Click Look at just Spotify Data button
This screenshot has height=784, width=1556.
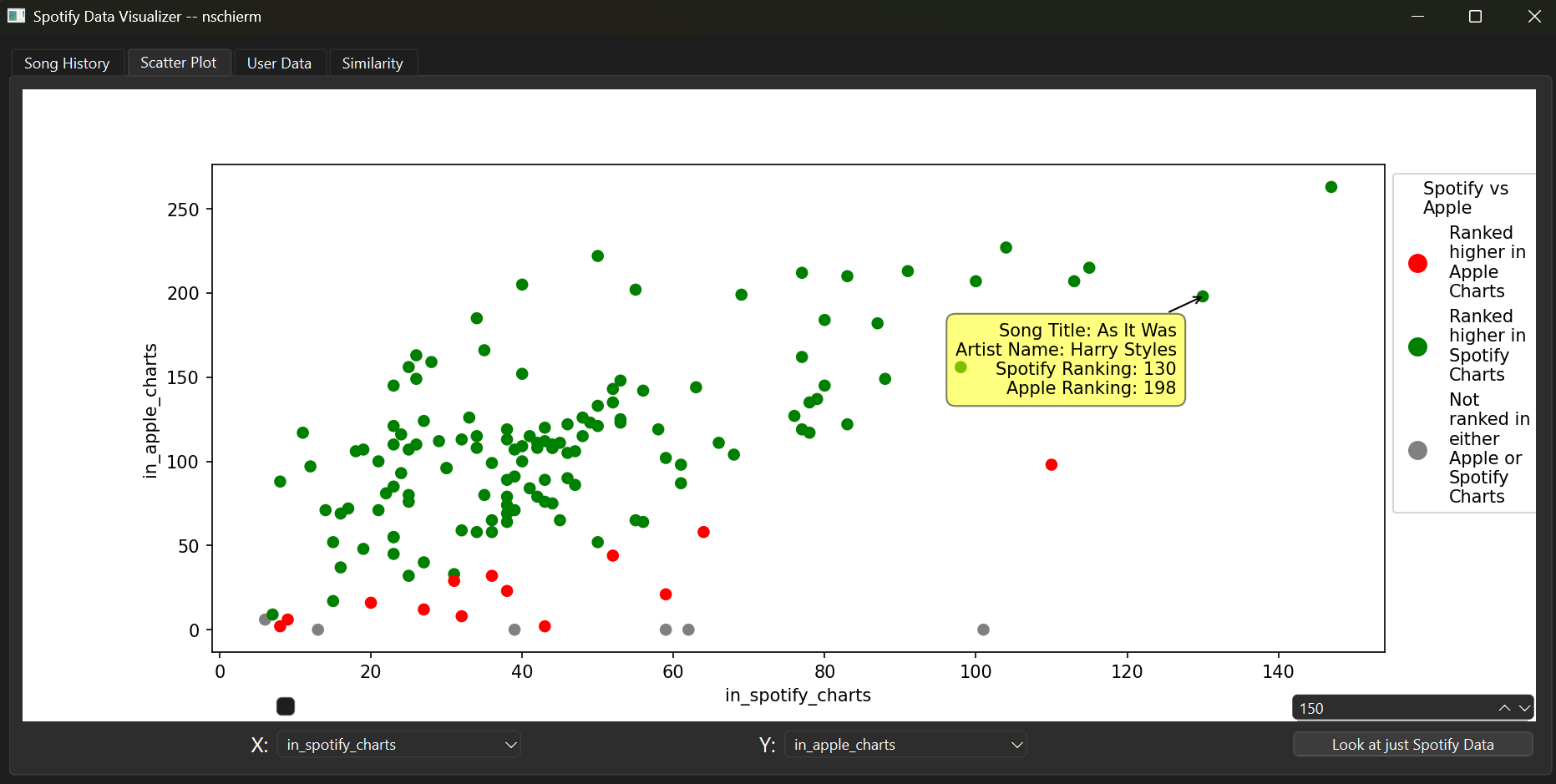[1412, 744]
